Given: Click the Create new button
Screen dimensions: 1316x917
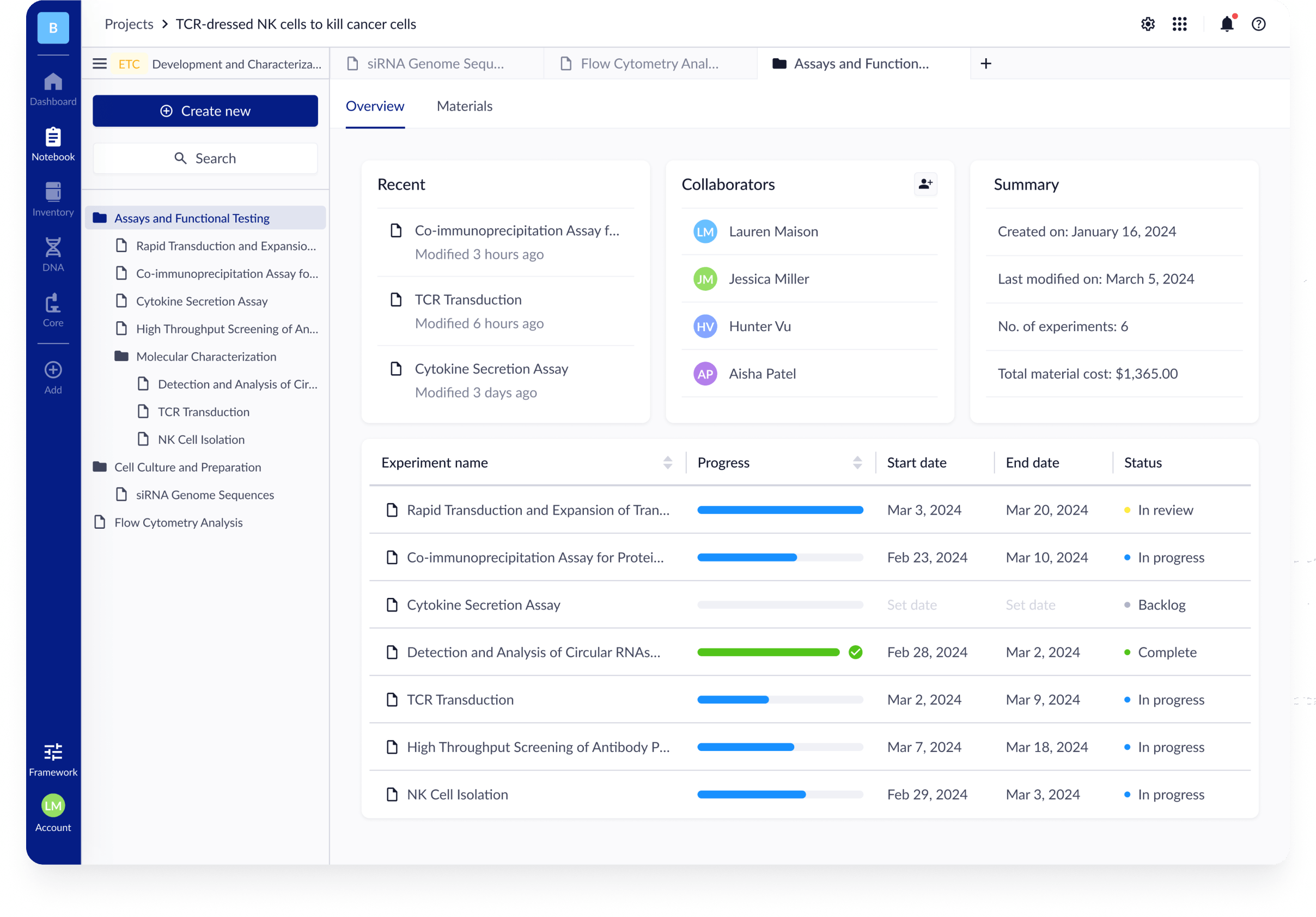Looking at the screenshot, I should (205, 111).
